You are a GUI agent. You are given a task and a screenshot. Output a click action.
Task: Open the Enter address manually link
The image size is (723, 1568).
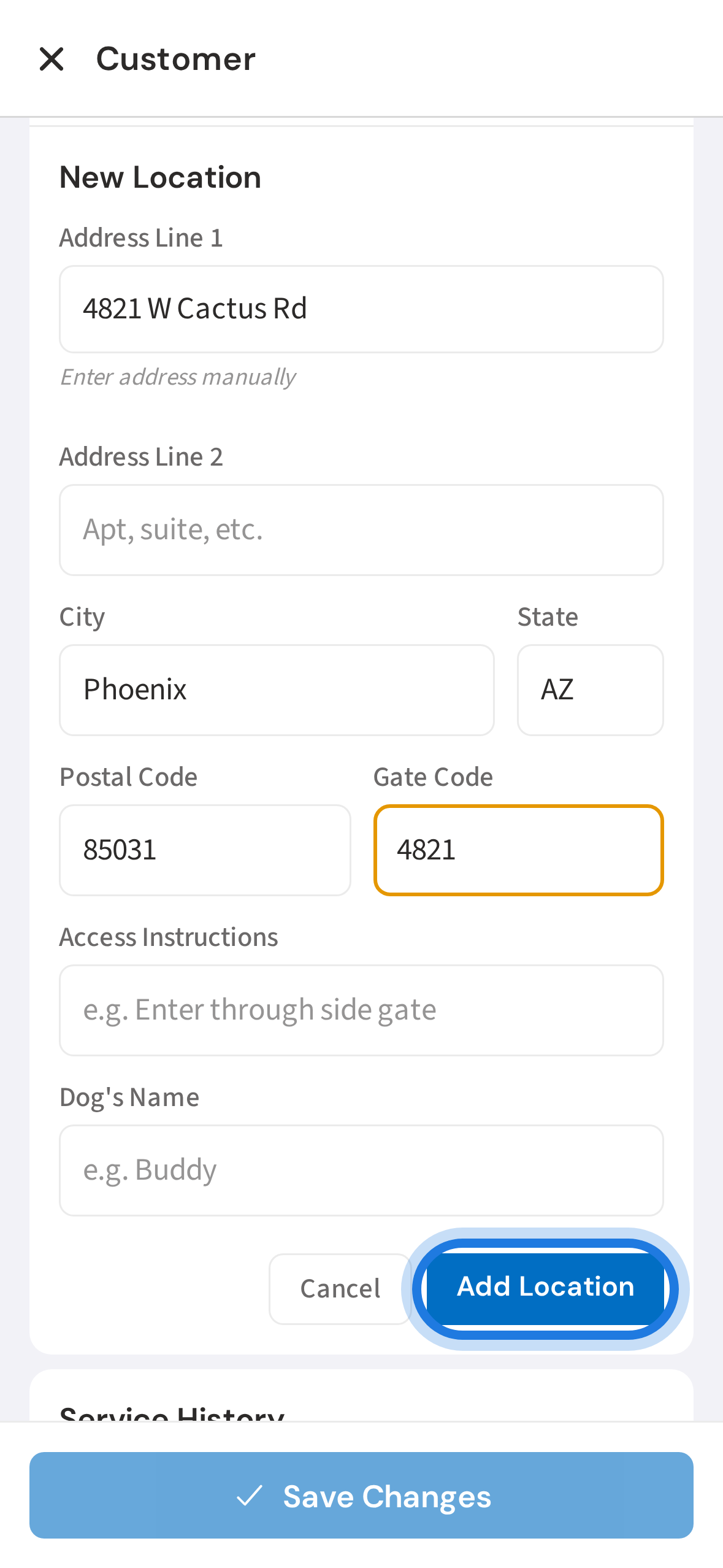(177, 377)
